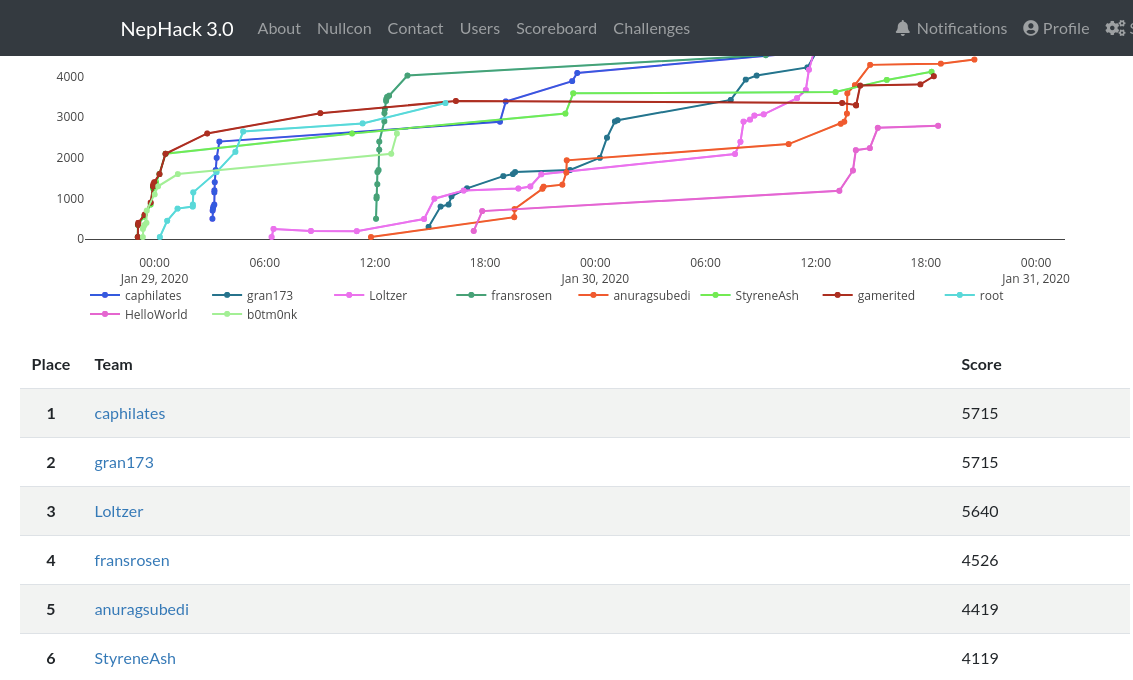Open the fransrosen team profile link
The image size is (1133, 680).
[132, 560]
